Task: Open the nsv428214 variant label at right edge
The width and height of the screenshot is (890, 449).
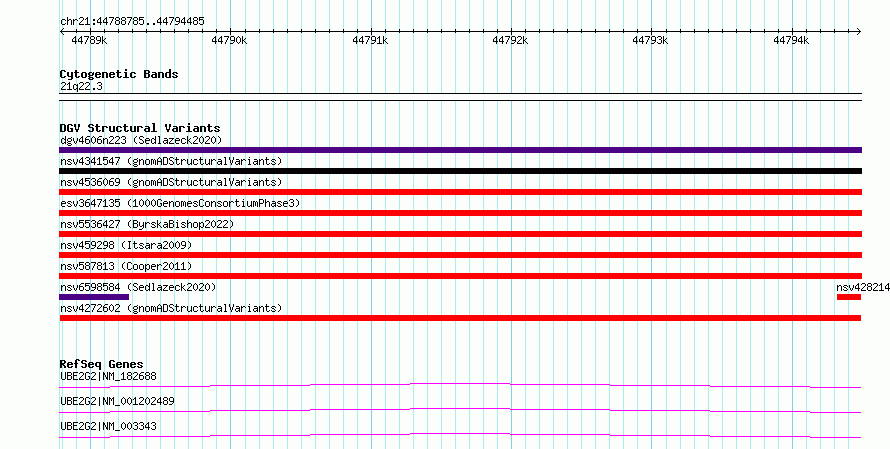Action: tap(863, 287)
